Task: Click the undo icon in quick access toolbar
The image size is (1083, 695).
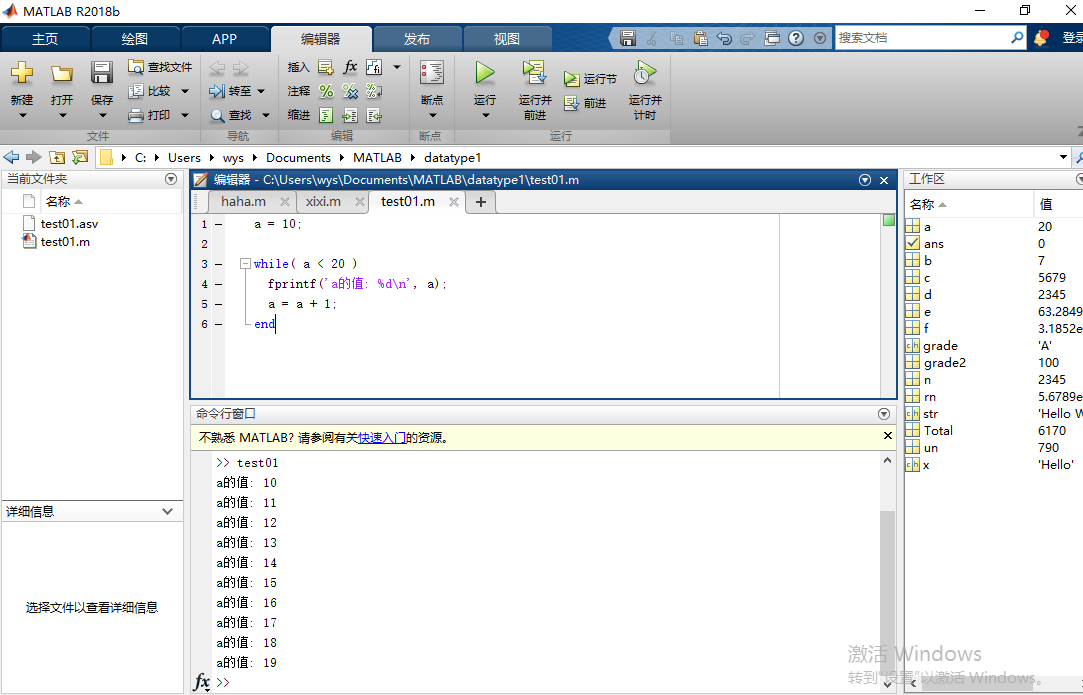Action: 724,38
